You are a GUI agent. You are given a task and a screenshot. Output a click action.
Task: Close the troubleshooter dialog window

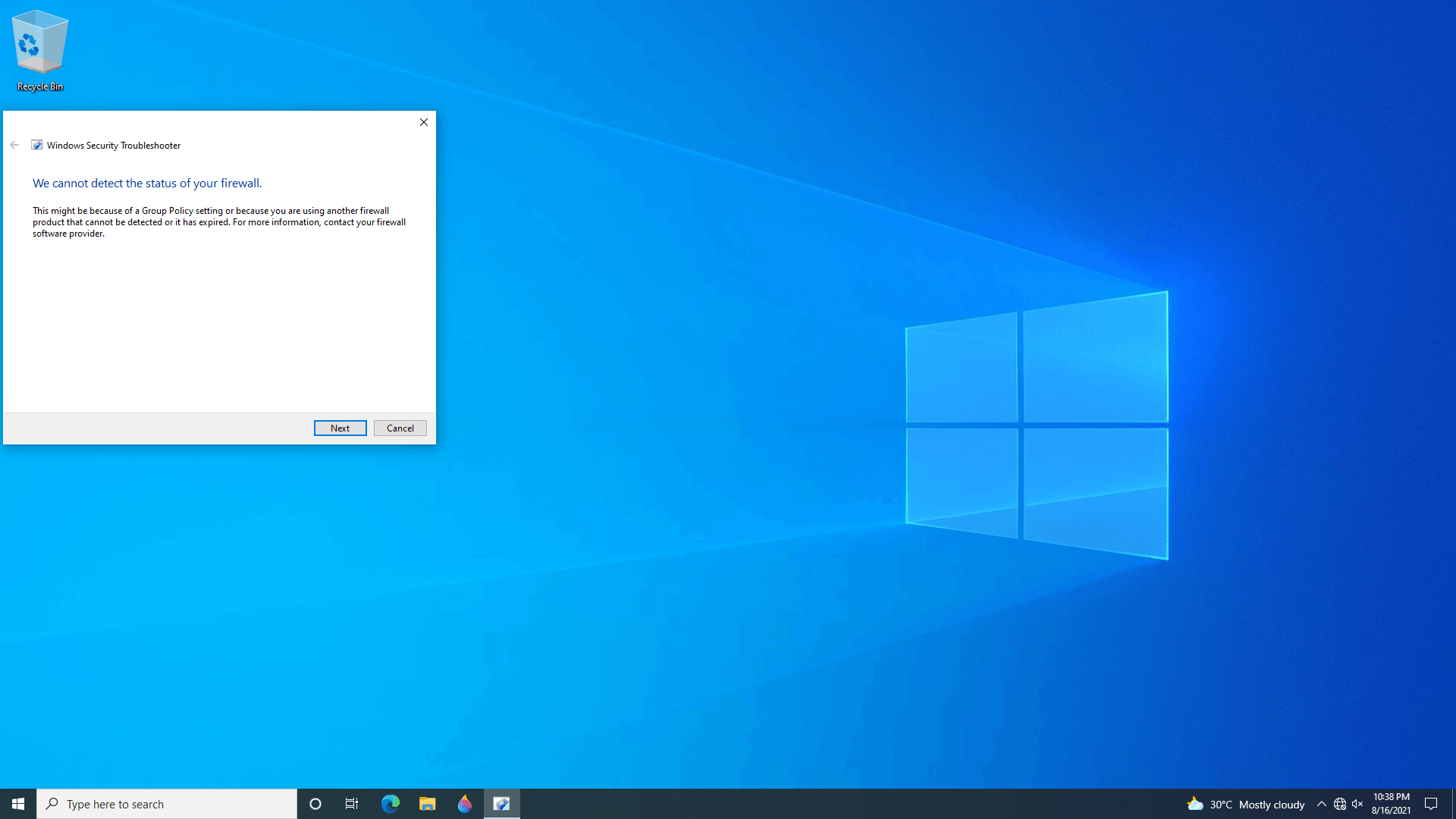pyautogui.click(x=424, y=122)
